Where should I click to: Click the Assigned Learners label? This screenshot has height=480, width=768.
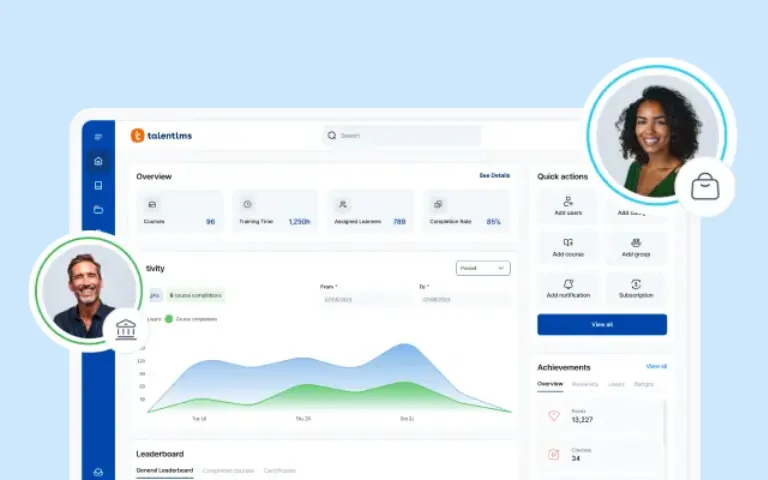[358, 221]
